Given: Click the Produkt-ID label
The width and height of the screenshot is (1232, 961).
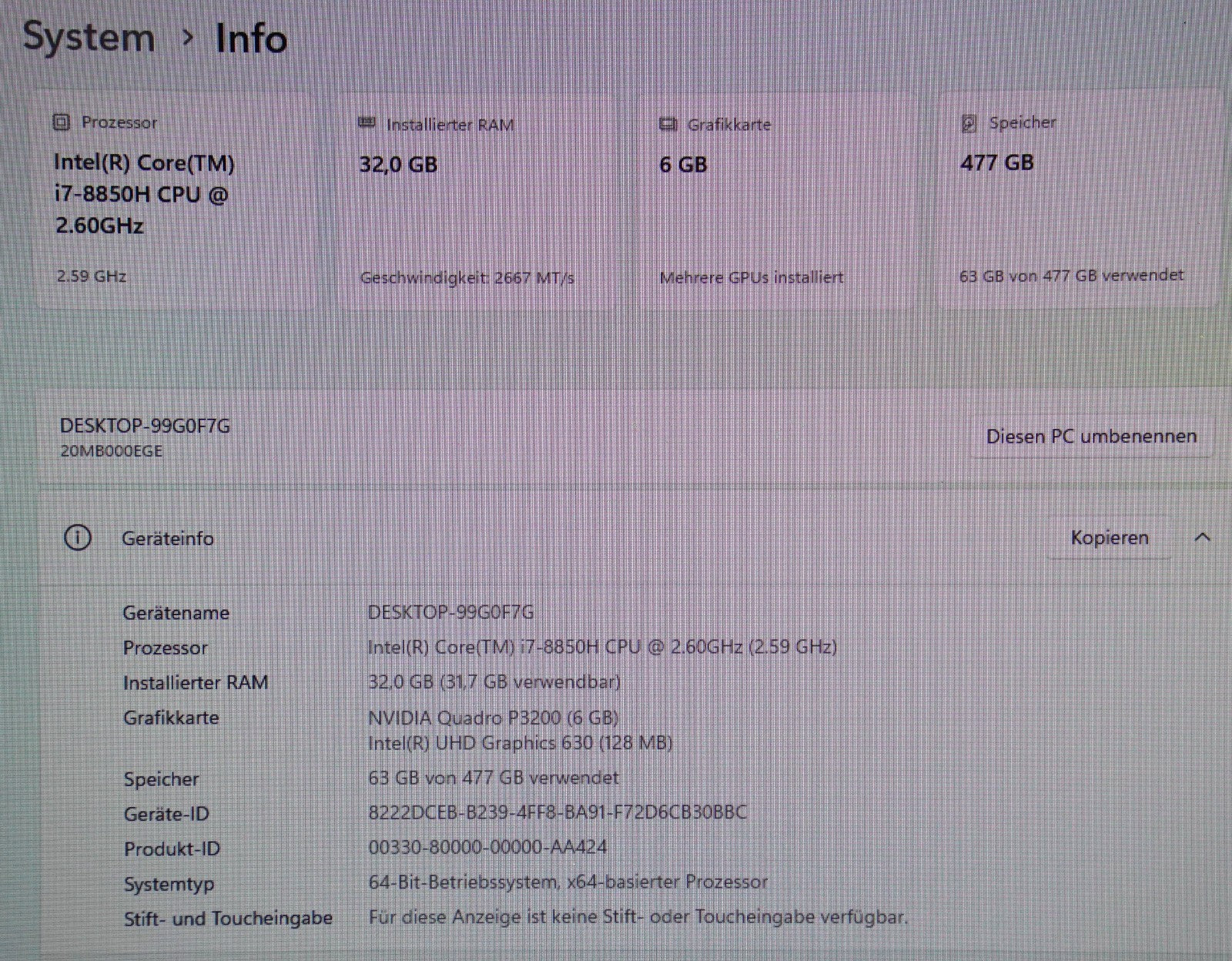Looking at the screenshot, I should [172, 849].
